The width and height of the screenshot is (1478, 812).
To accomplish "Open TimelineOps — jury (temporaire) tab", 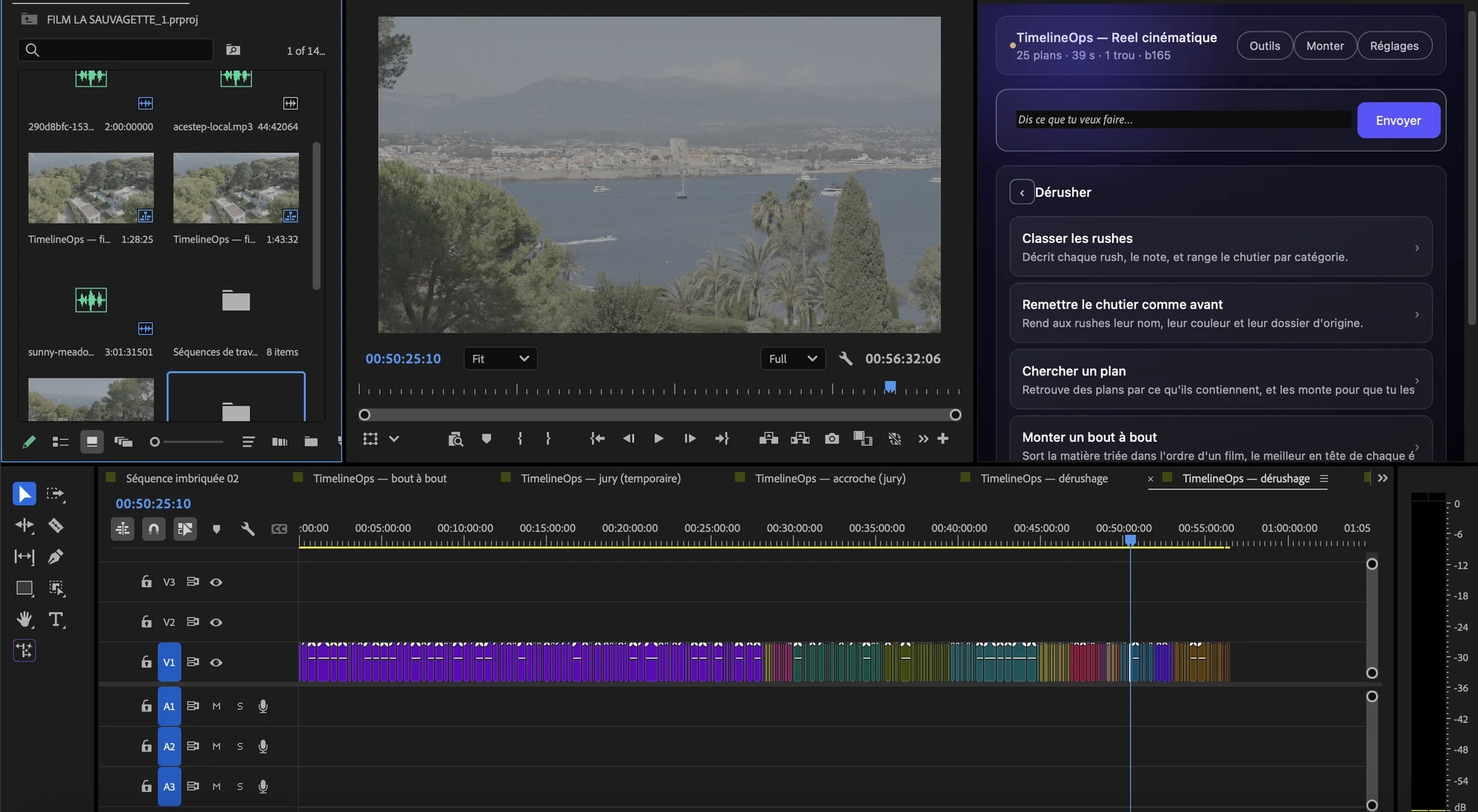I will click(601, 479).
